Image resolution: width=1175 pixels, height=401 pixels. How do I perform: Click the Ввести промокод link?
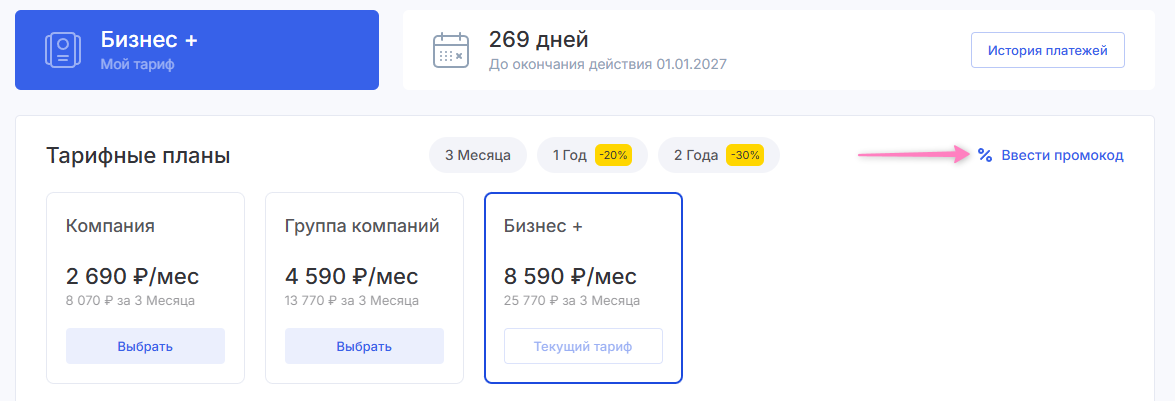pos(1062,155)
